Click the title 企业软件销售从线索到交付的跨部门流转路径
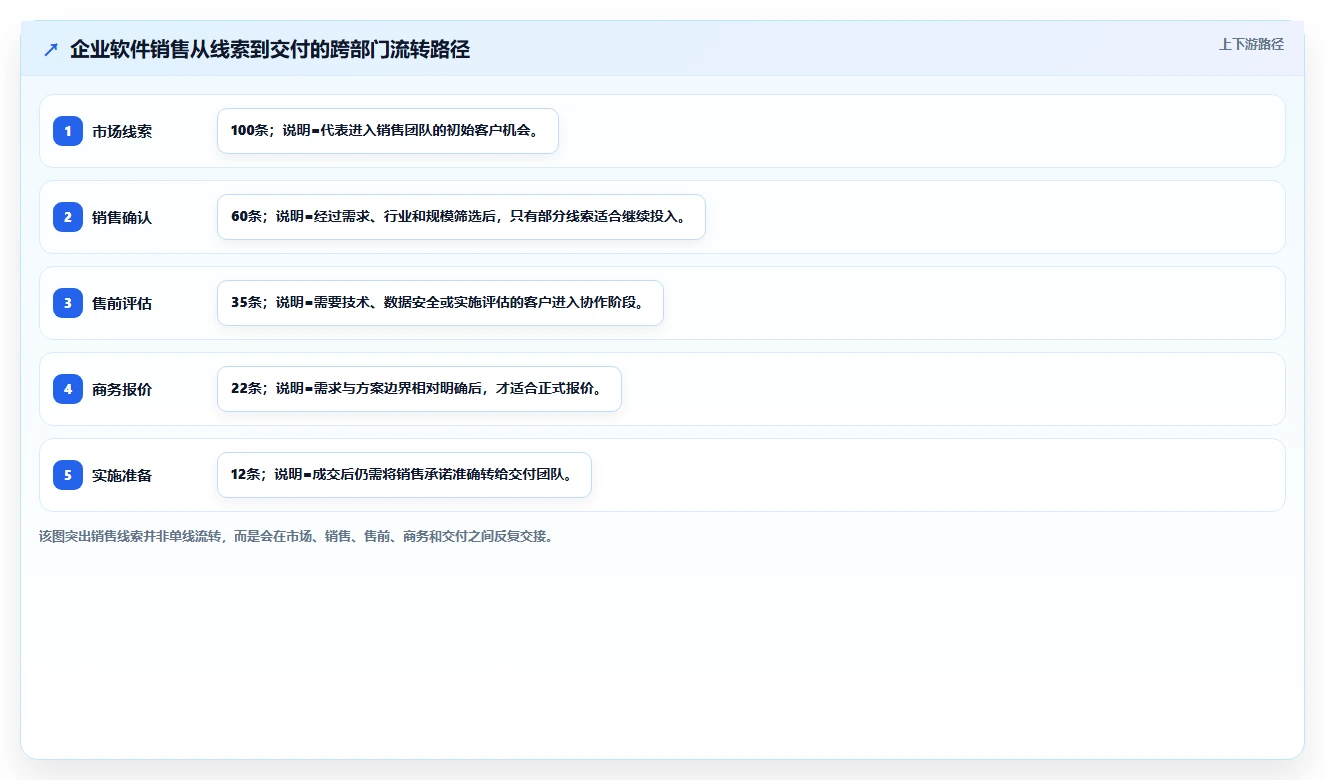The height and width of the screenshot is (780, 1325). [270, 49]
